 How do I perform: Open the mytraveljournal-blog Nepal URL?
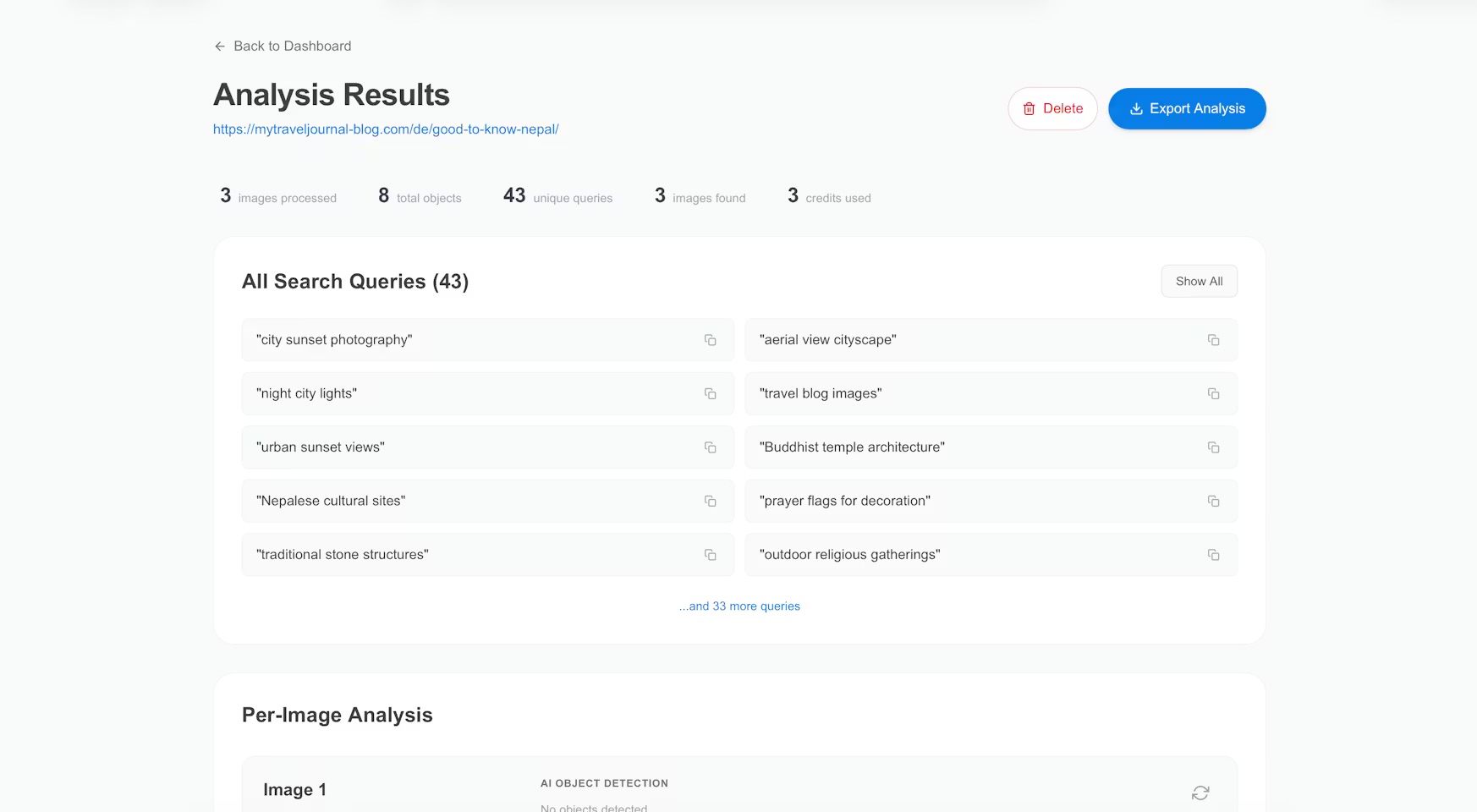click(386, 129)
